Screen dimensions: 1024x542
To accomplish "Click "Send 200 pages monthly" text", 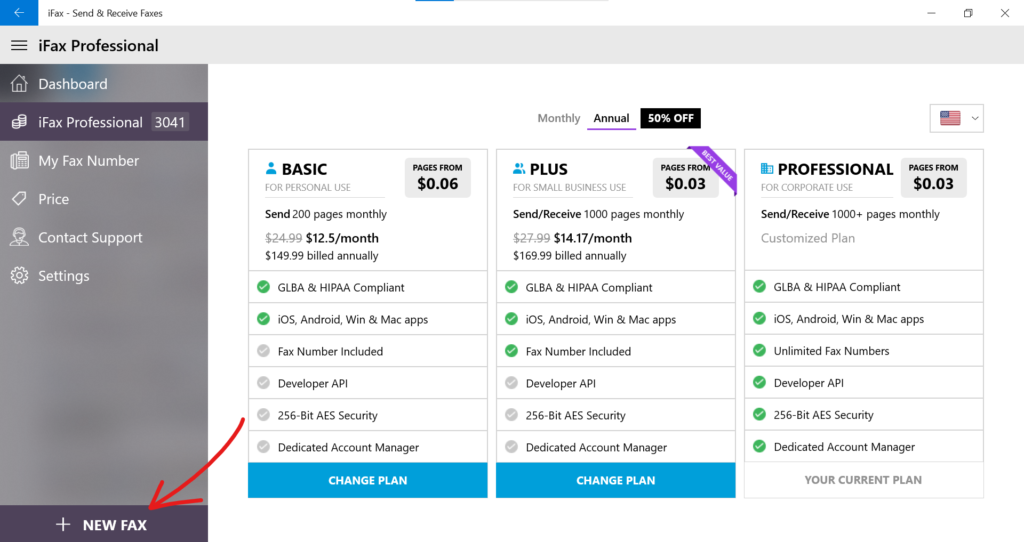I will coord(326,214).
